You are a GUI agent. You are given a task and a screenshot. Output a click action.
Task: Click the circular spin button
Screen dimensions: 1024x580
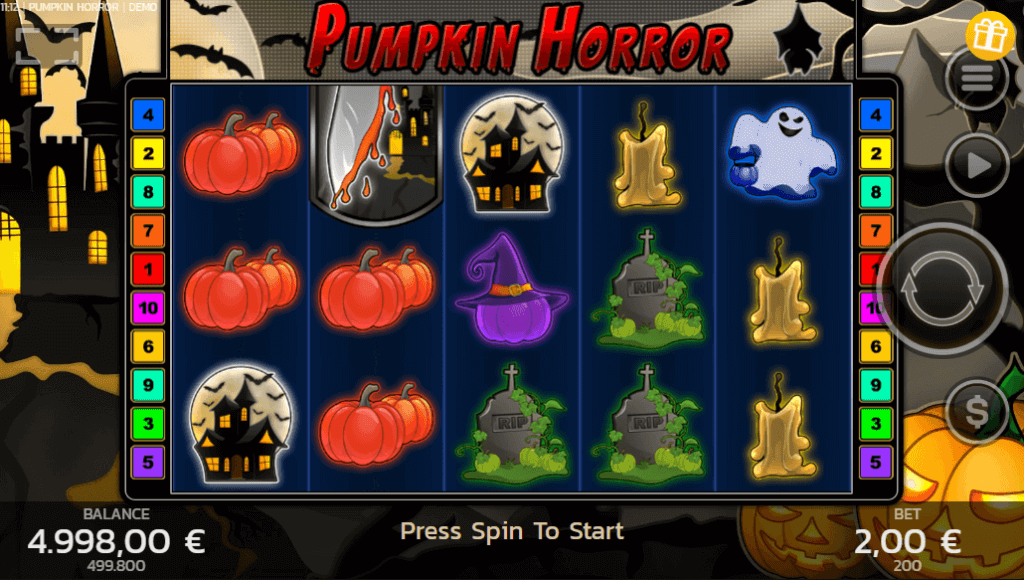point(942,289)
